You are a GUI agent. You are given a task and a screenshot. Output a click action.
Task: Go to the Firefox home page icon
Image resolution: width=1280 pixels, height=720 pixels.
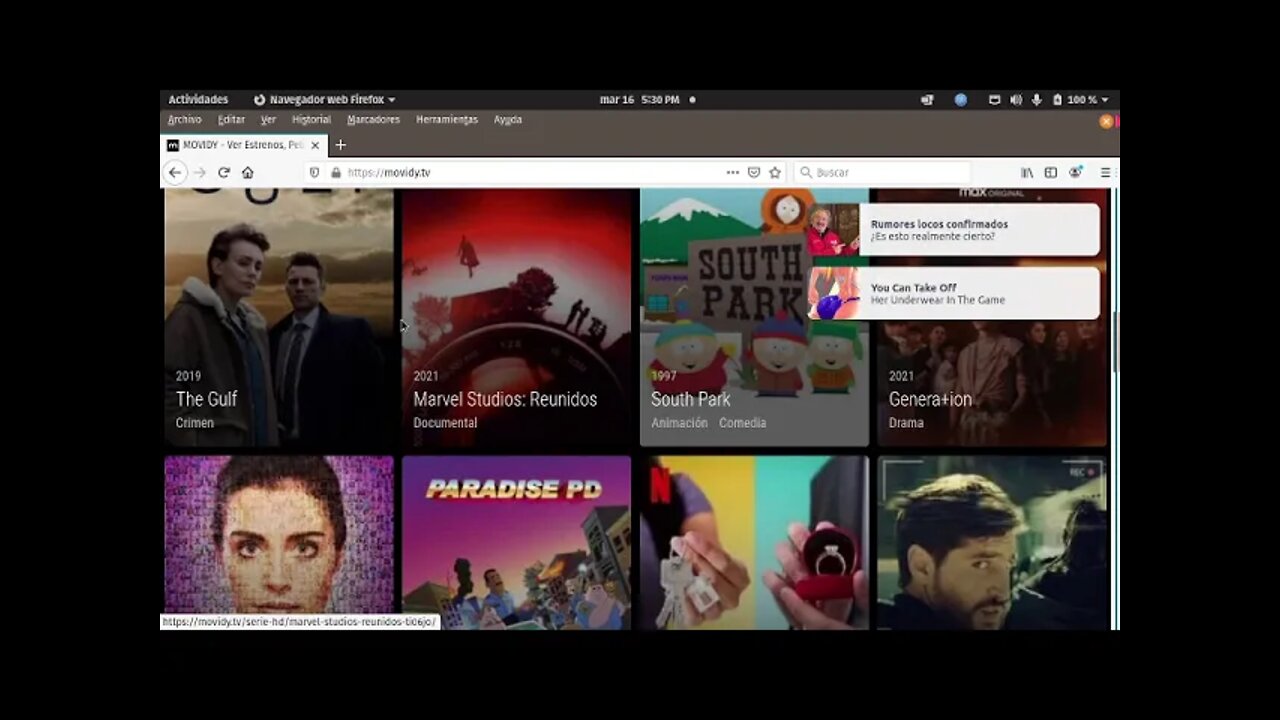[247, 172]
